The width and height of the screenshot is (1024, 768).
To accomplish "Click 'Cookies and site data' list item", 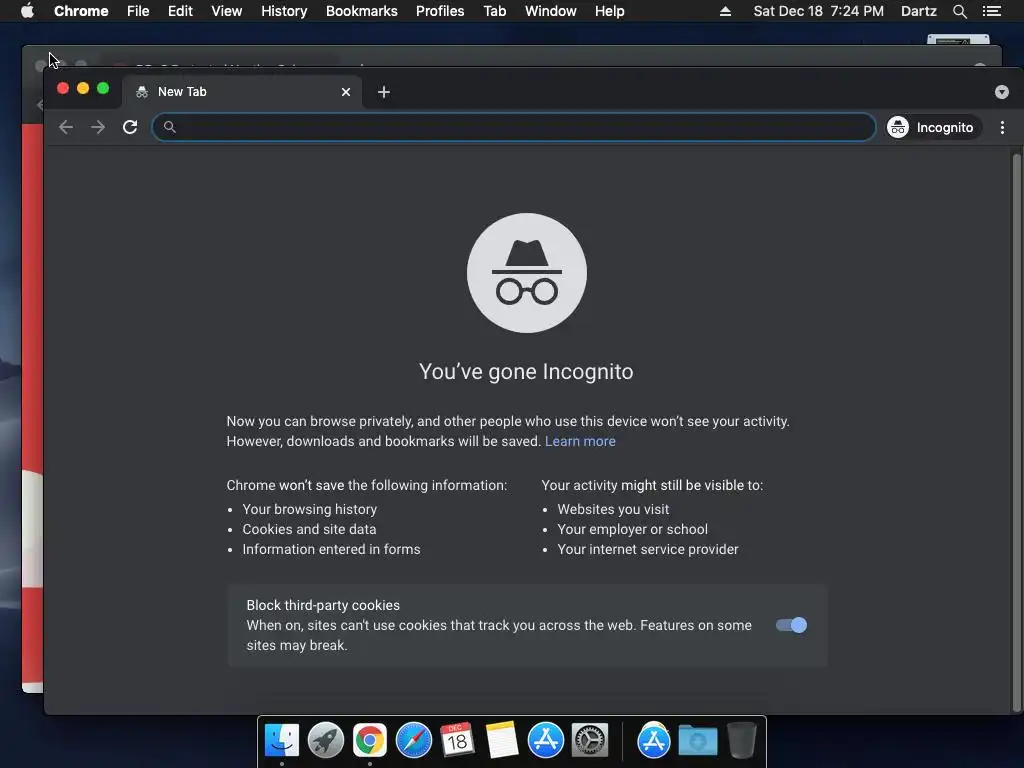I will click(x=309, y=530).
